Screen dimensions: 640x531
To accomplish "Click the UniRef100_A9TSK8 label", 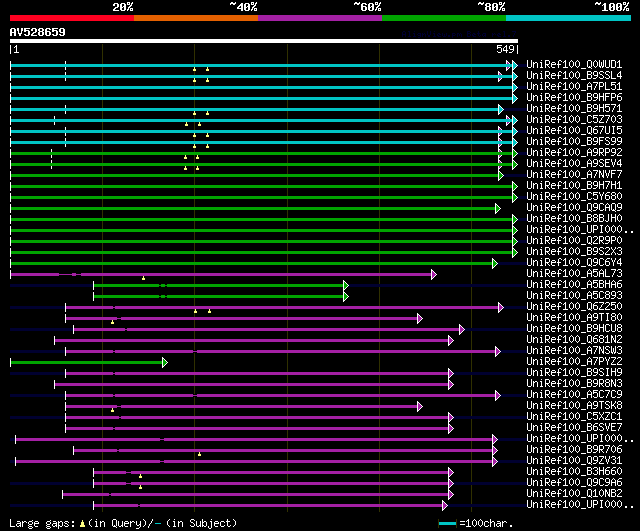I will tap(574, 406).
